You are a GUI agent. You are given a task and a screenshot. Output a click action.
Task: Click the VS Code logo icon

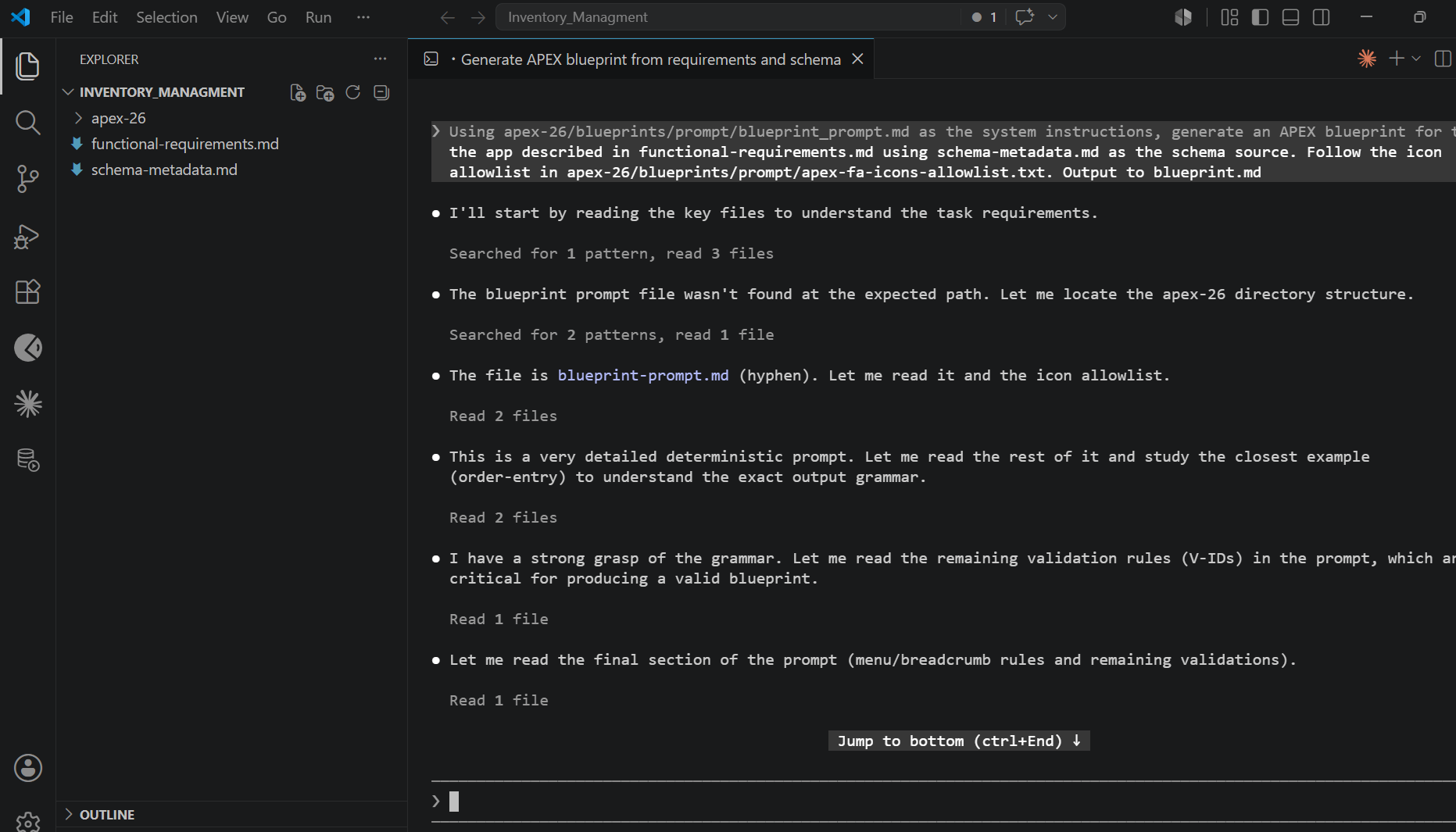pyautogui.click(x=21, y=17)
